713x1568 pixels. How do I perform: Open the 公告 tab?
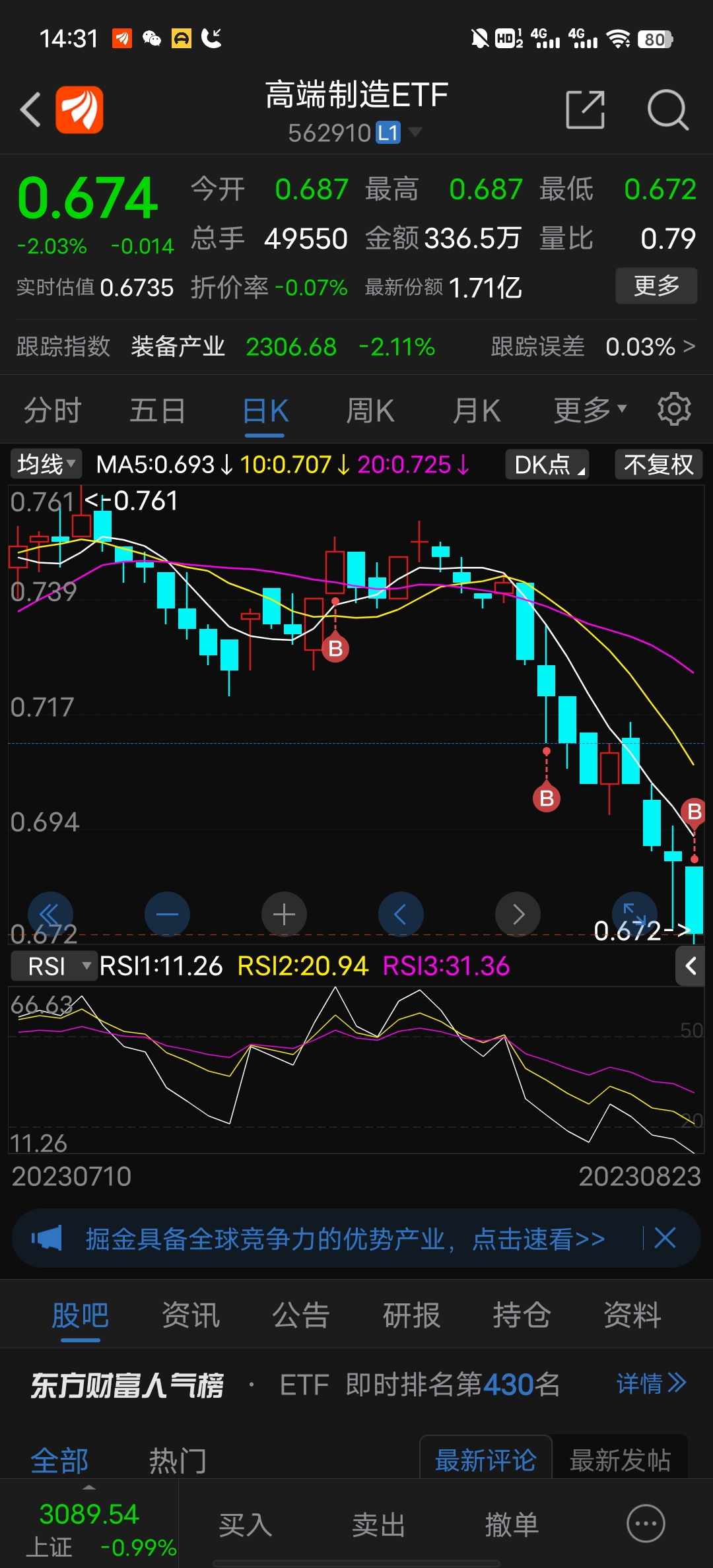pos(301,1315)
